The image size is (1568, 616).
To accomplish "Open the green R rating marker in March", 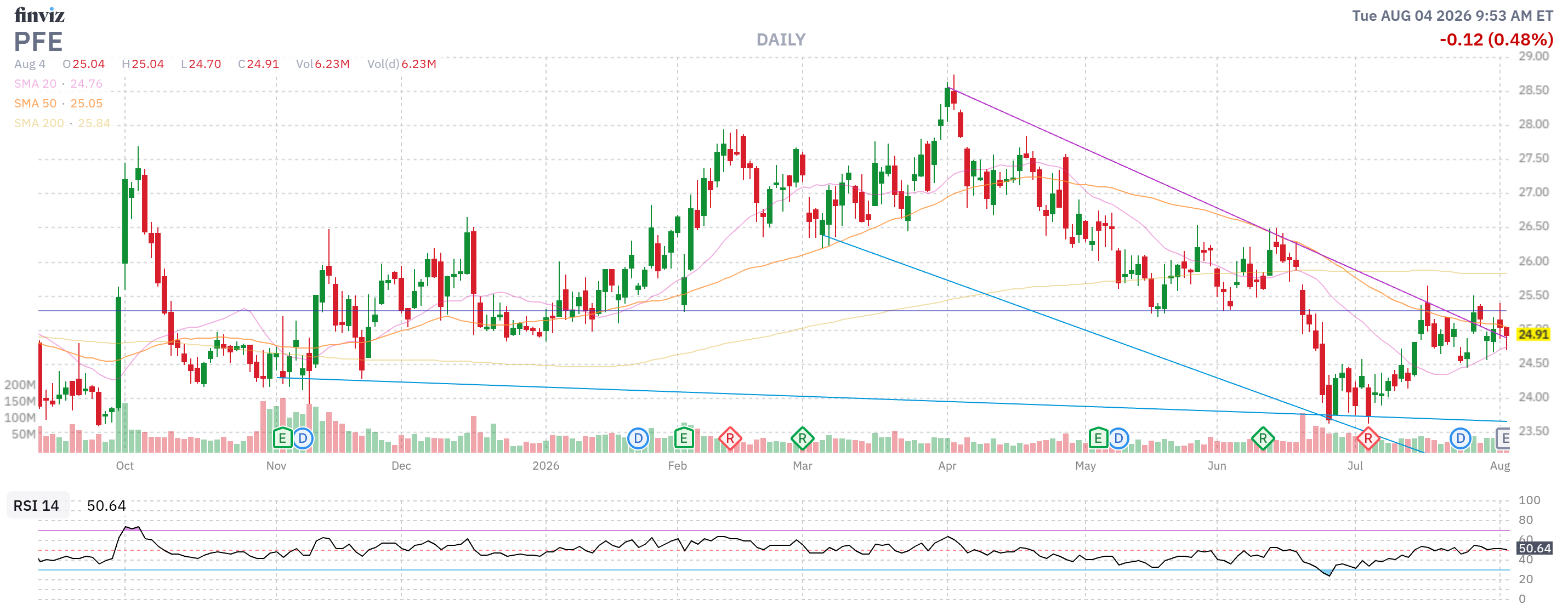I will click(x=802, y=438).
